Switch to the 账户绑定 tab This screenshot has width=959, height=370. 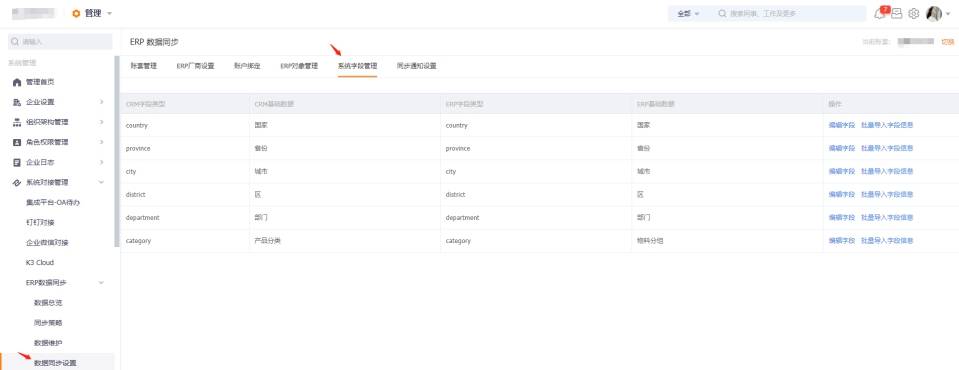pos(247,66)
